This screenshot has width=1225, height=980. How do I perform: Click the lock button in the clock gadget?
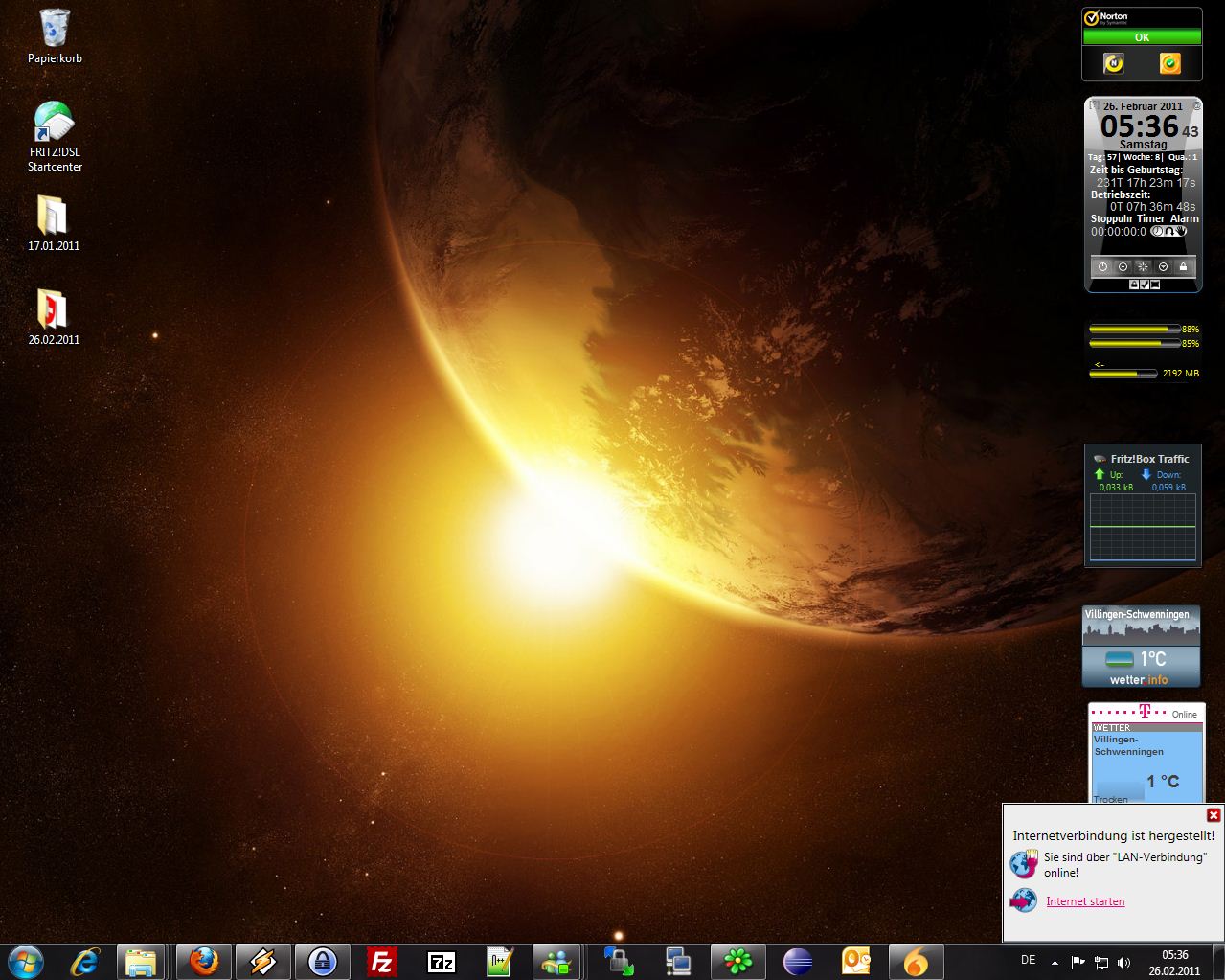point(1183,266)
